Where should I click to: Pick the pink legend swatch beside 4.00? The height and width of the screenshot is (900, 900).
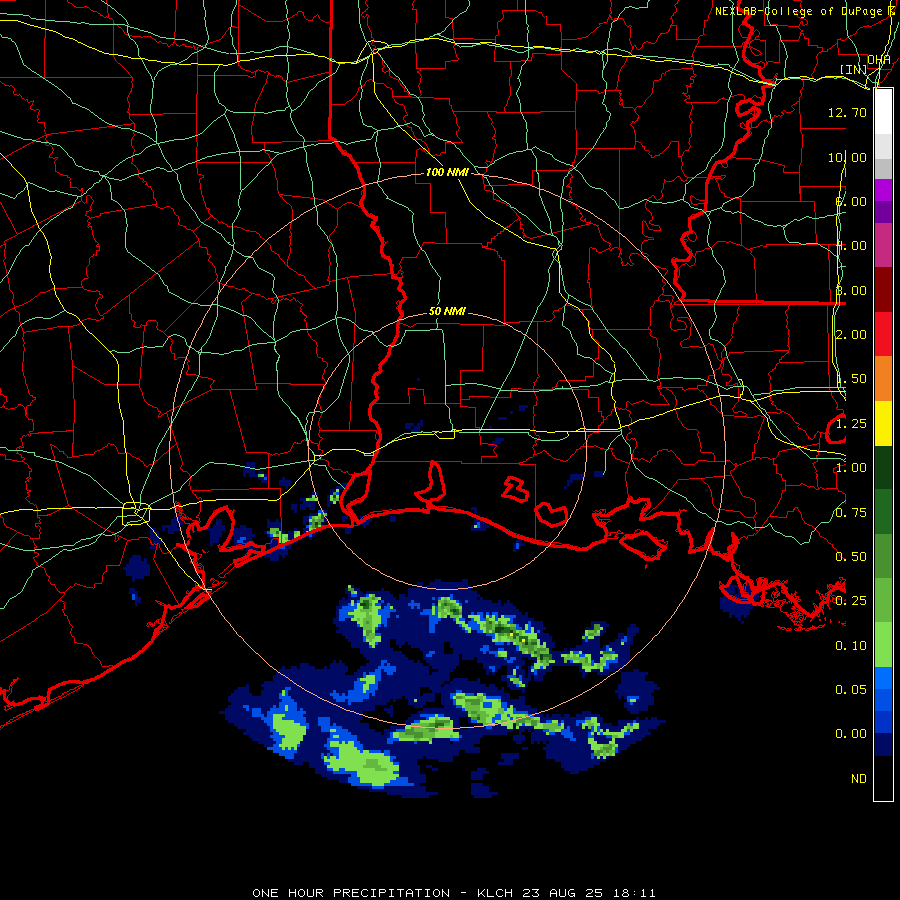pos(883,245)
